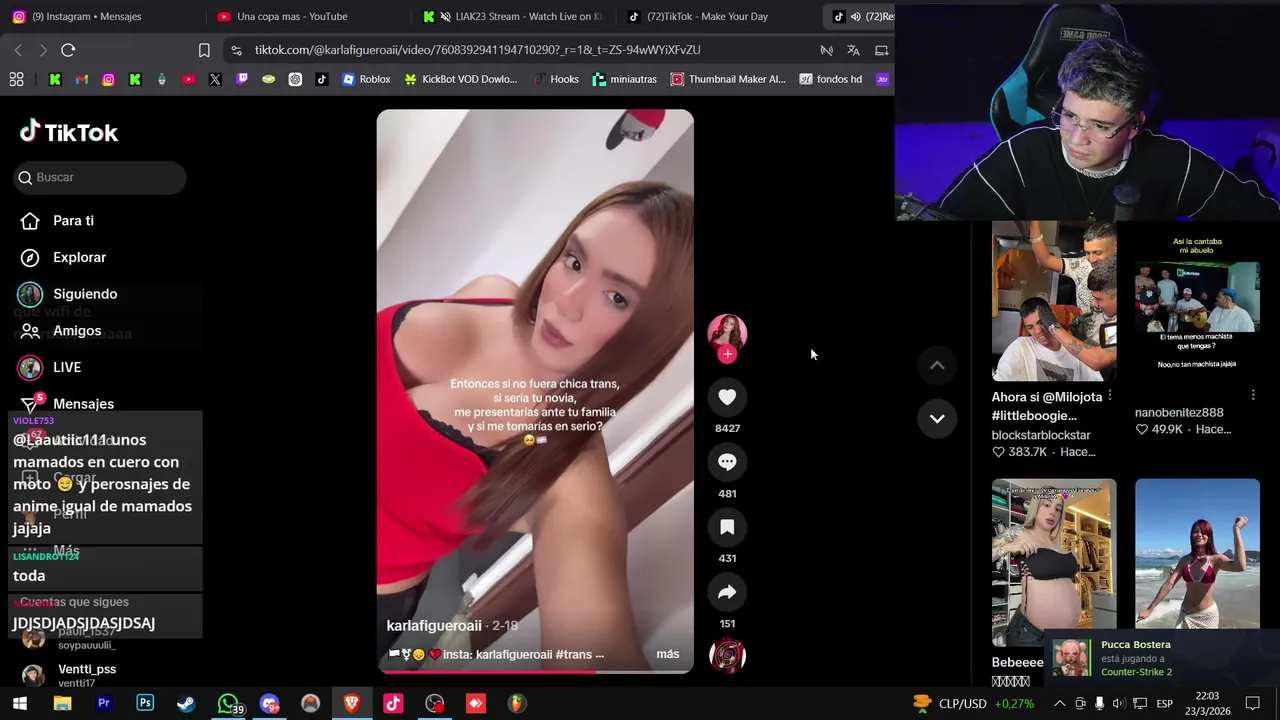Open X (Twitter) bookmark icon
Screen dimensions: 1280x720
coord(215,79)
